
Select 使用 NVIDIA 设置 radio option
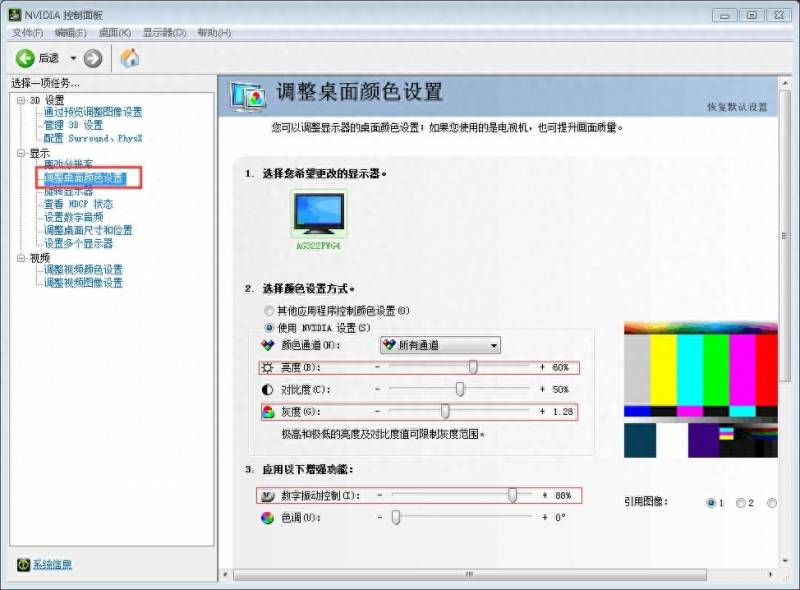tap(269, 327)
